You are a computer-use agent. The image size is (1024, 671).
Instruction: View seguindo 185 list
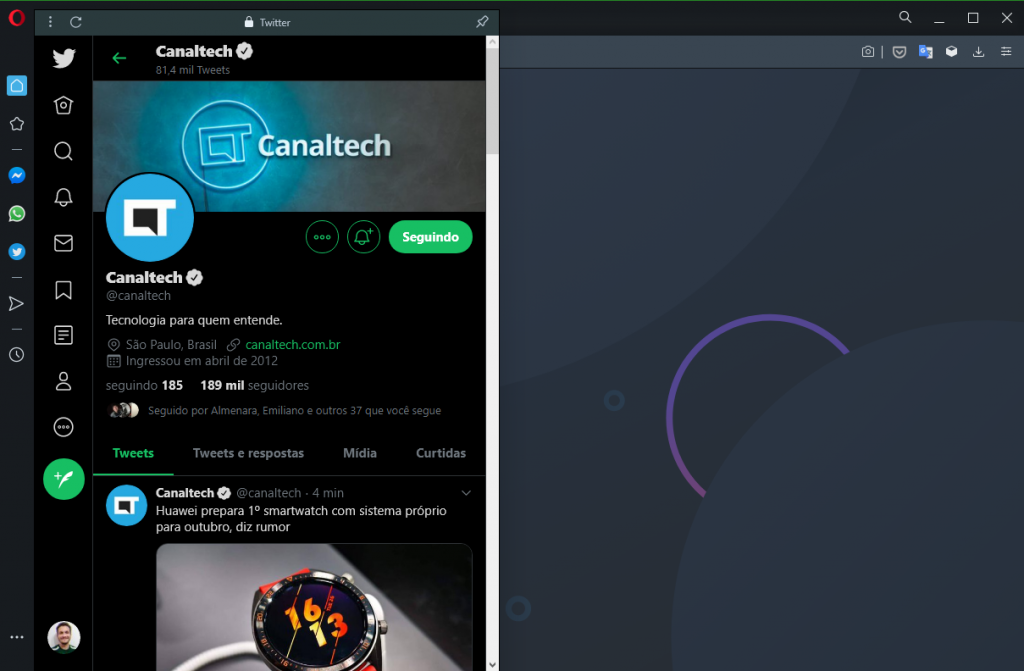[x=144, y=385]
